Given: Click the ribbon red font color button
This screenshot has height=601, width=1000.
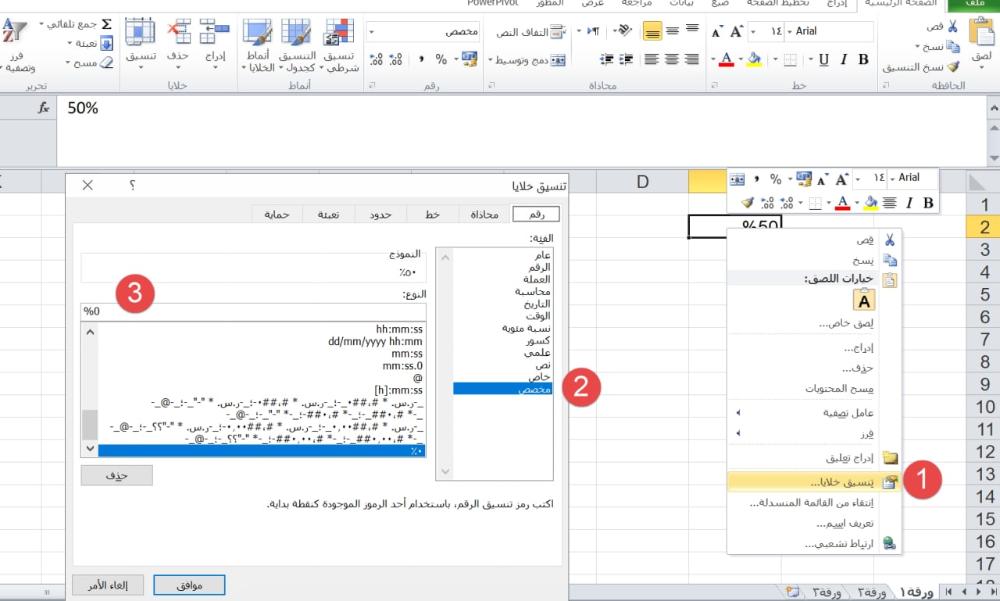Looking at the screenshot, I should pos(726,60).
